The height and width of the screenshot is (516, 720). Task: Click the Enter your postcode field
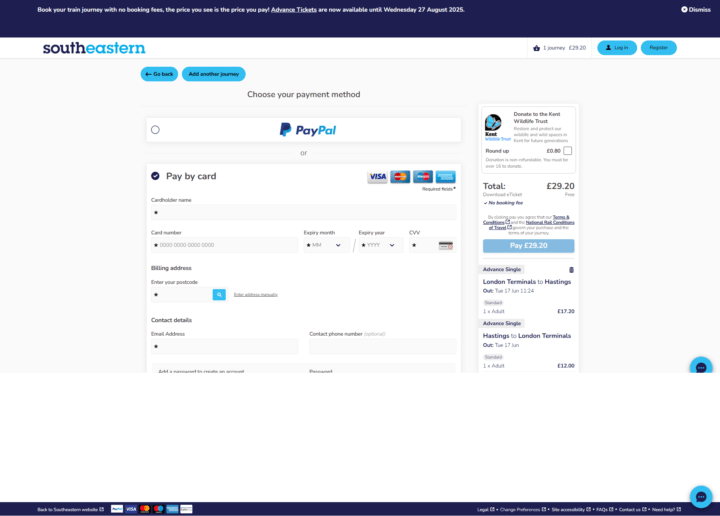point(182,295)
